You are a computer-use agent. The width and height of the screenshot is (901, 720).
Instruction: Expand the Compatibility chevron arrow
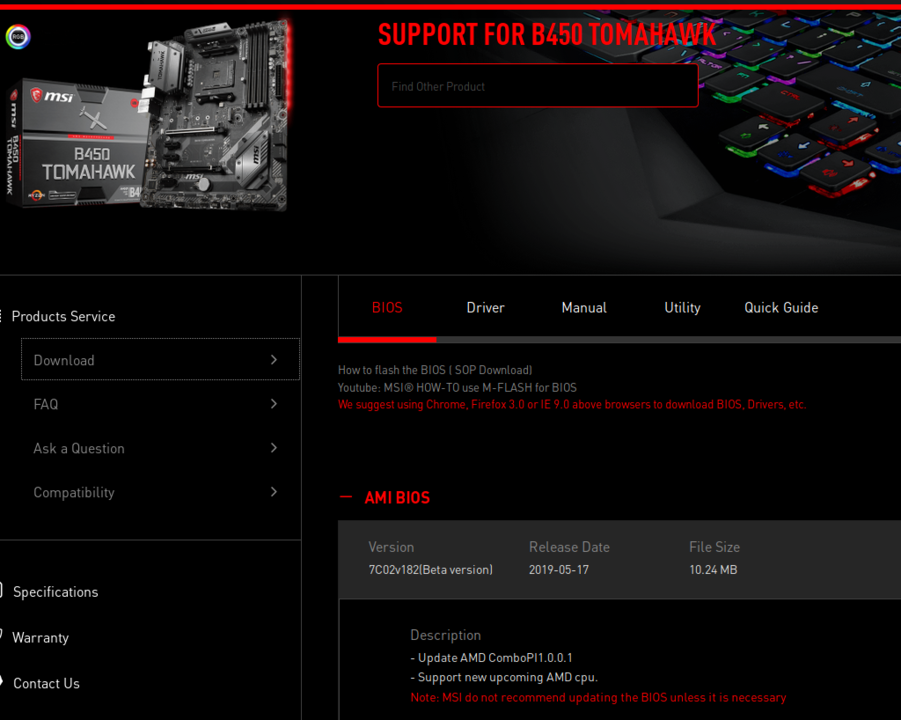click(274, 492)
